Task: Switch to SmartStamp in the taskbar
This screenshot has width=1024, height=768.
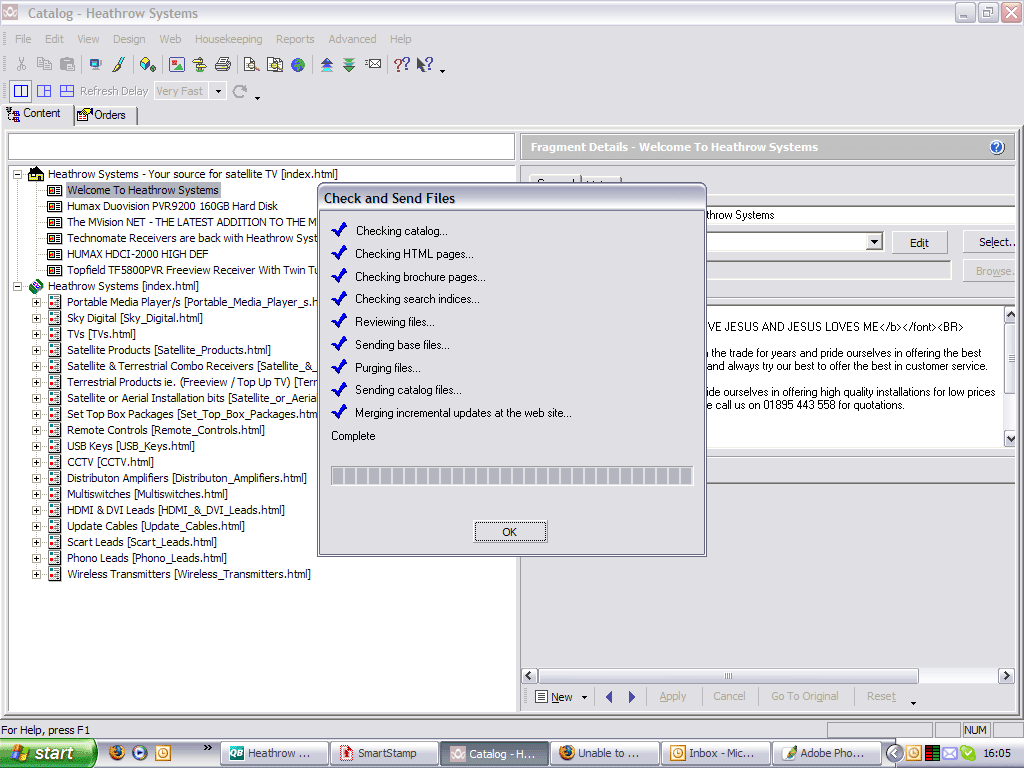Action: 385,753
